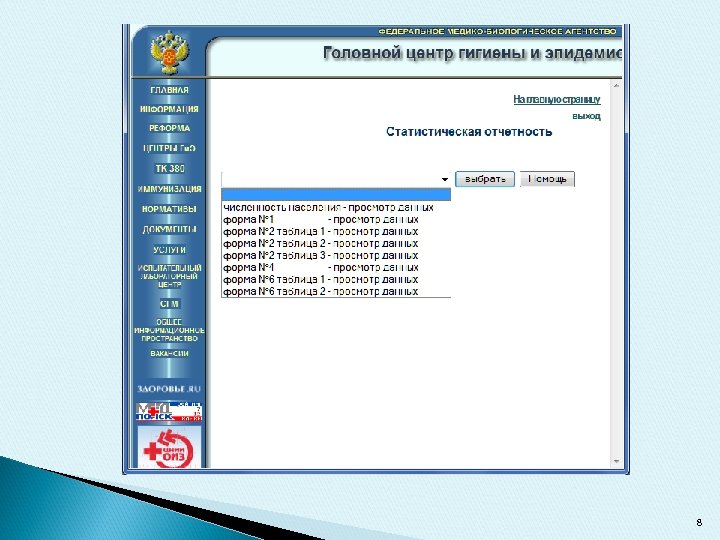Open ИСПЫТАТЕЛЬНЫЙ ЛАБОРАТОРНЫЙ ЦЕНТР section
Screen dimensions: 720x540
point(169,276)
